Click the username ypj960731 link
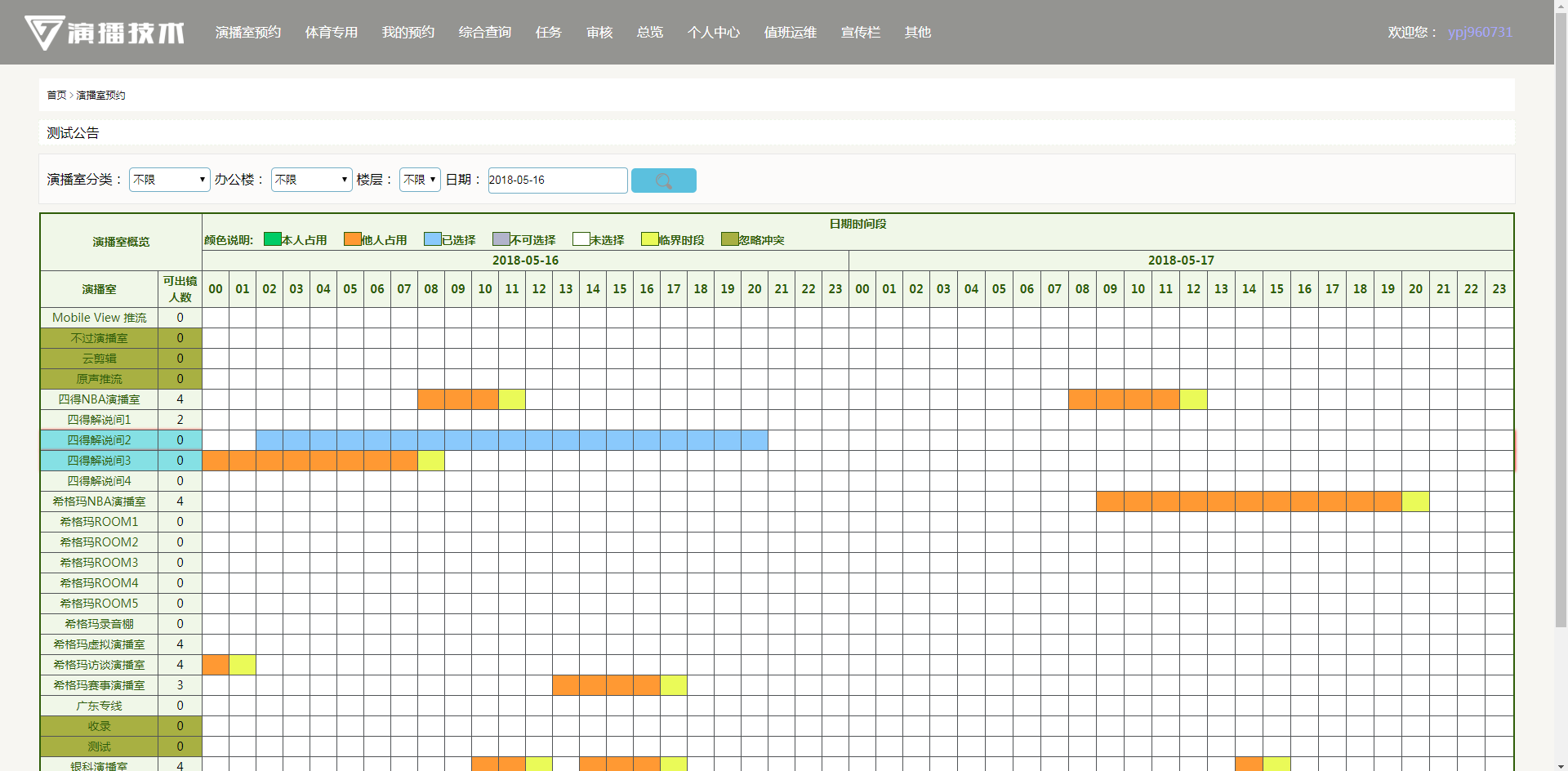The height and width of the screenshot is (771, 1568). coord(1480,33)
